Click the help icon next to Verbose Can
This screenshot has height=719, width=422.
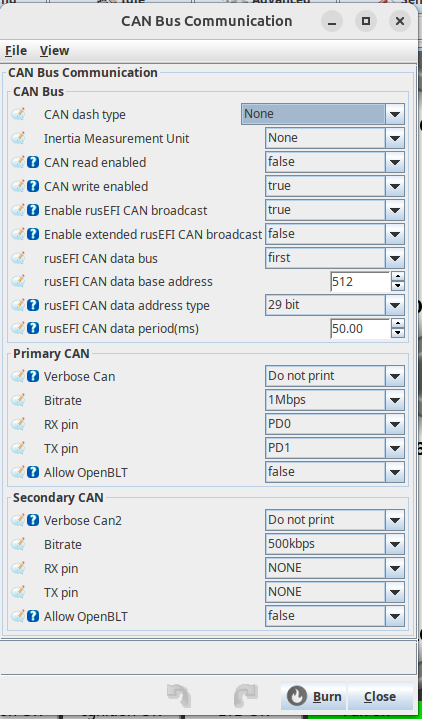33,376
